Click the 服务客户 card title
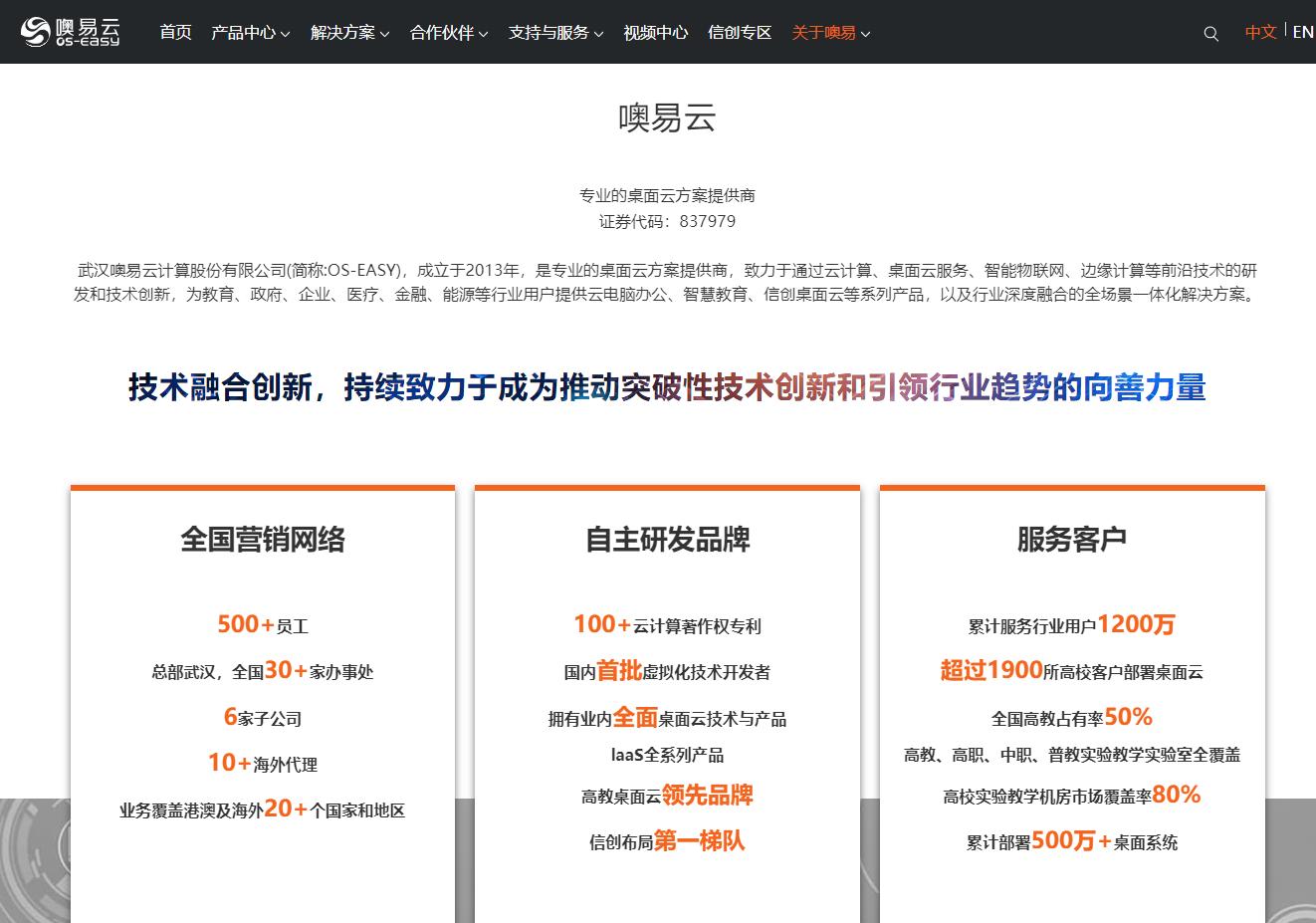Screen dimensions: 1316x923 (1072, 540)
